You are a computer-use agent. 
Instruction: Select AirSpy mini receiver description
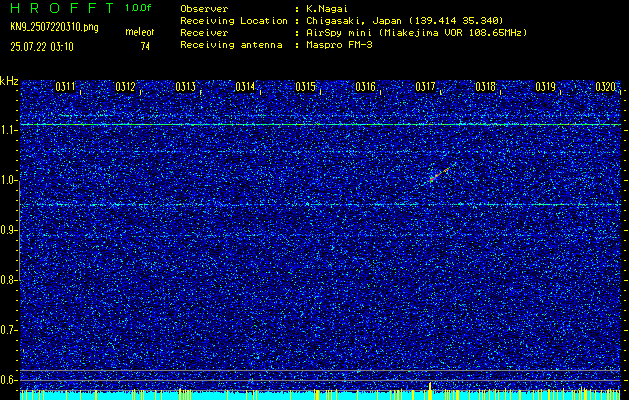pos(416,33)
